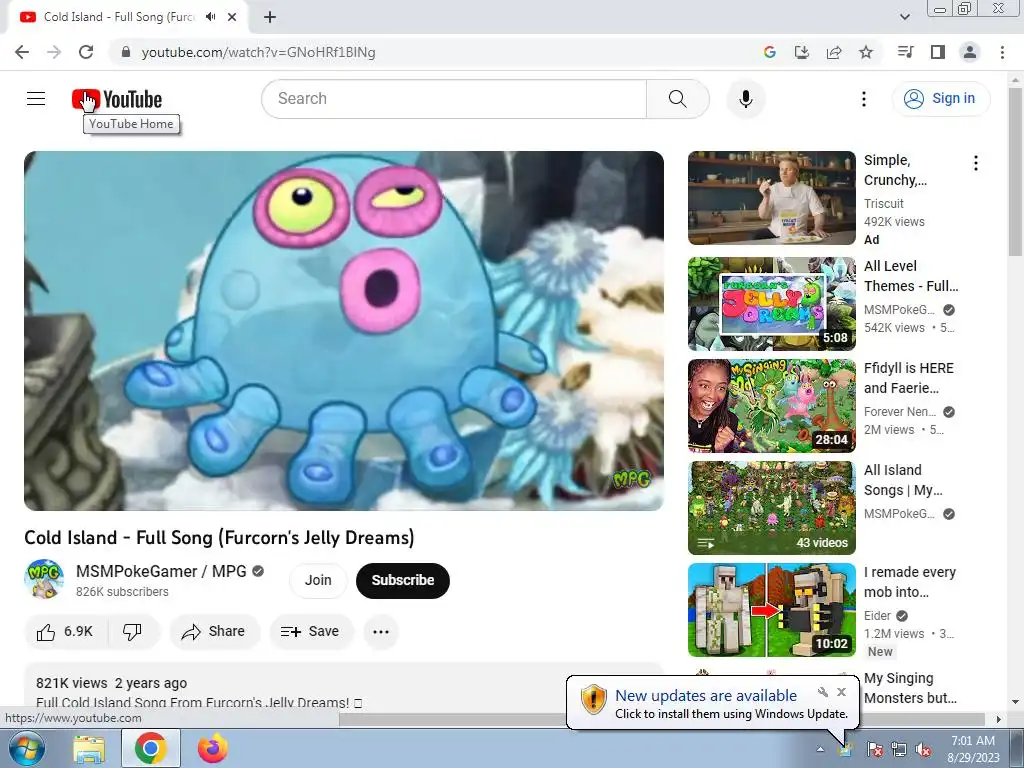
Task: Open Ffidyll is HERE video thumbnail
Action: coord(771,406)
